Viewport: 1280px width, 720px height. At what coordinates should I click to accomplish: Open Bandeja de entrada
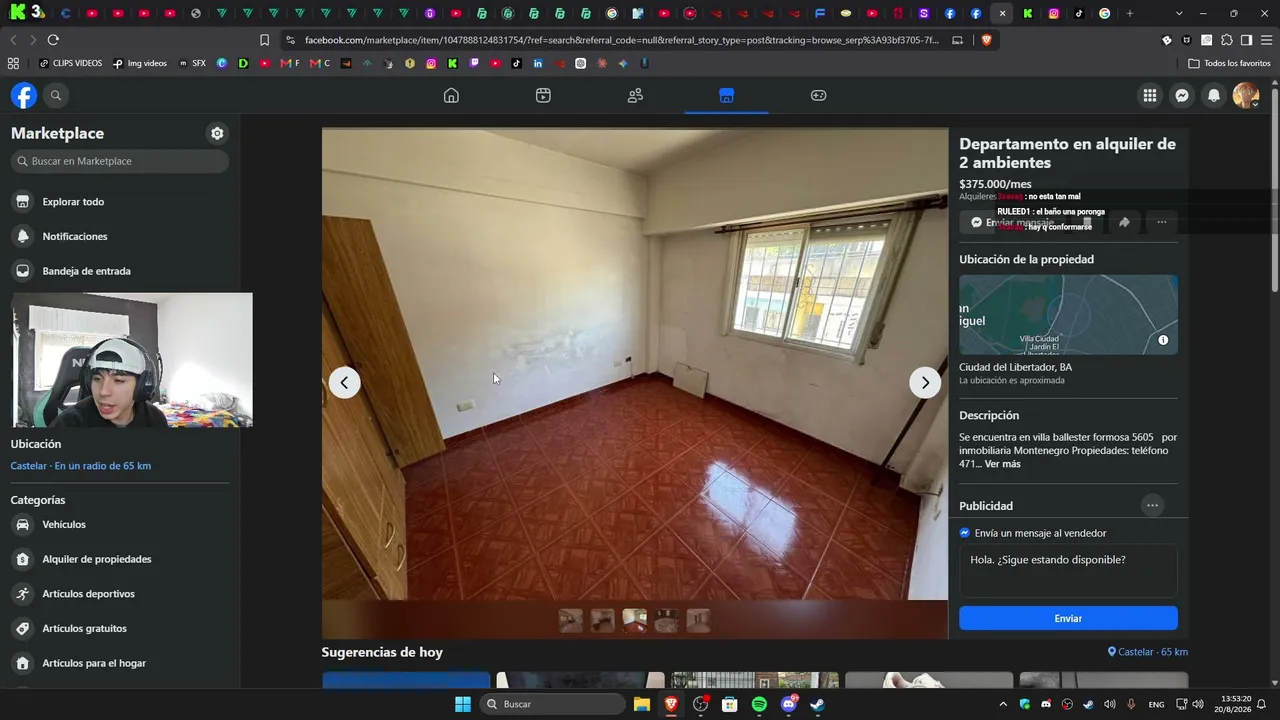point(120,271)
